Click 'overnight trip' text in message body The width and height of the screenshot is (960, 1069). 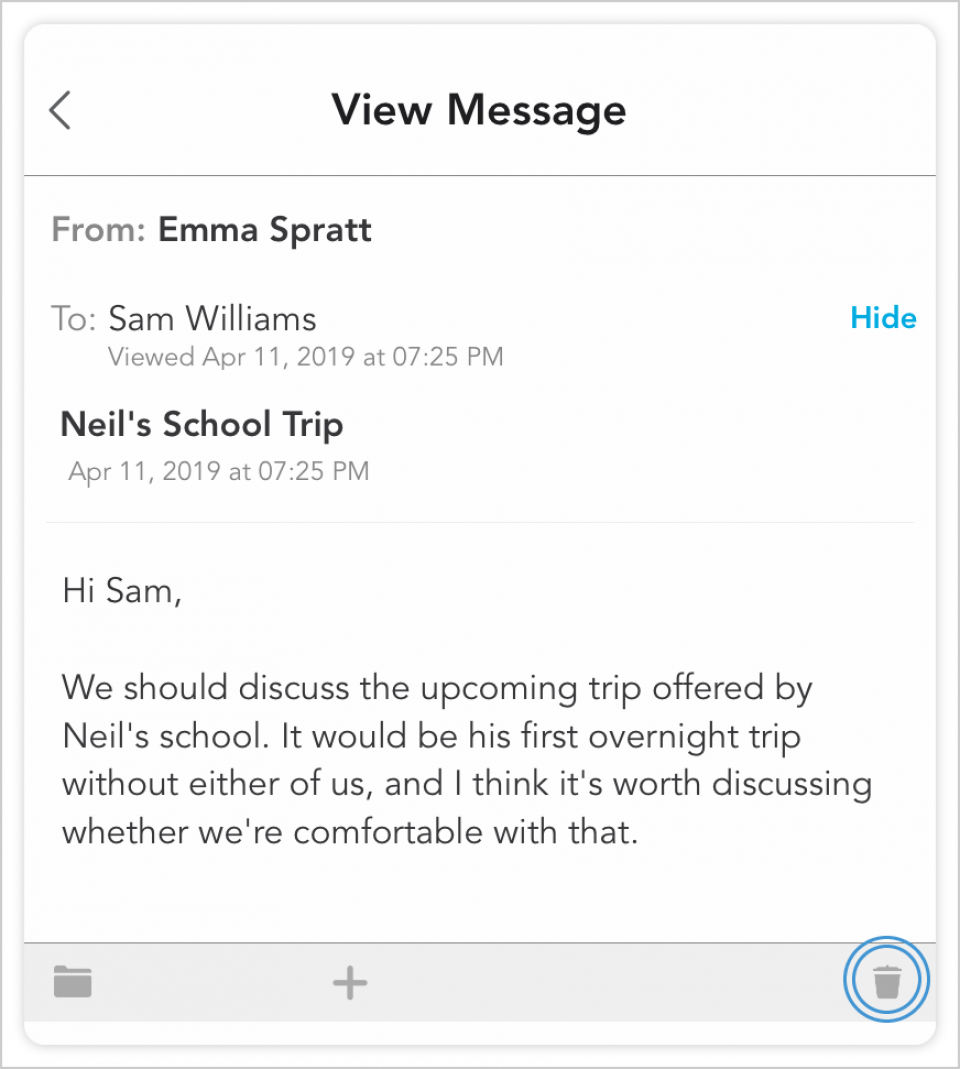[695, 737]
